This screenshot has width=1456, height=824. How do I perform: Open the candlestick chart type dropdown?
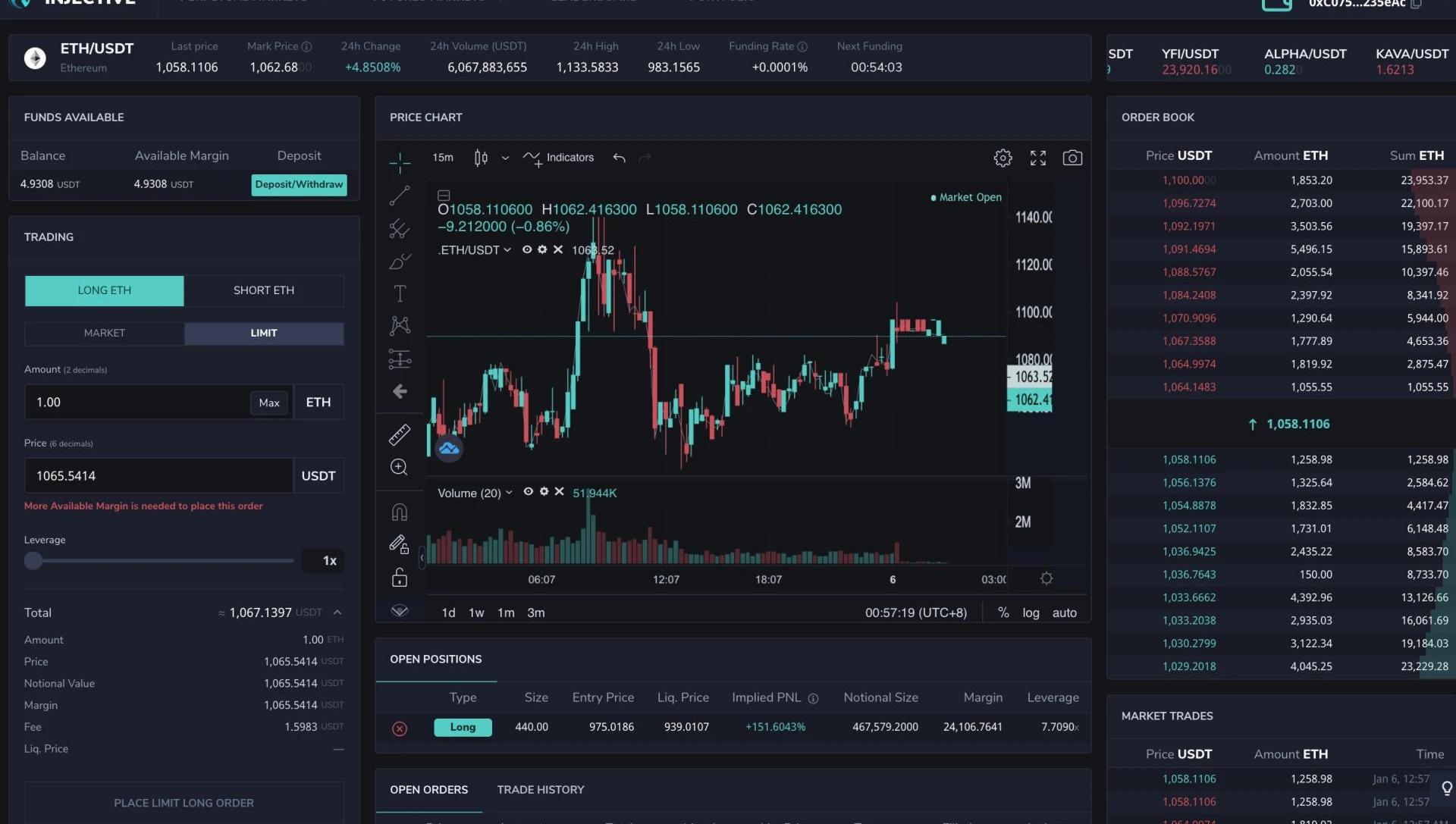(505, 158)
